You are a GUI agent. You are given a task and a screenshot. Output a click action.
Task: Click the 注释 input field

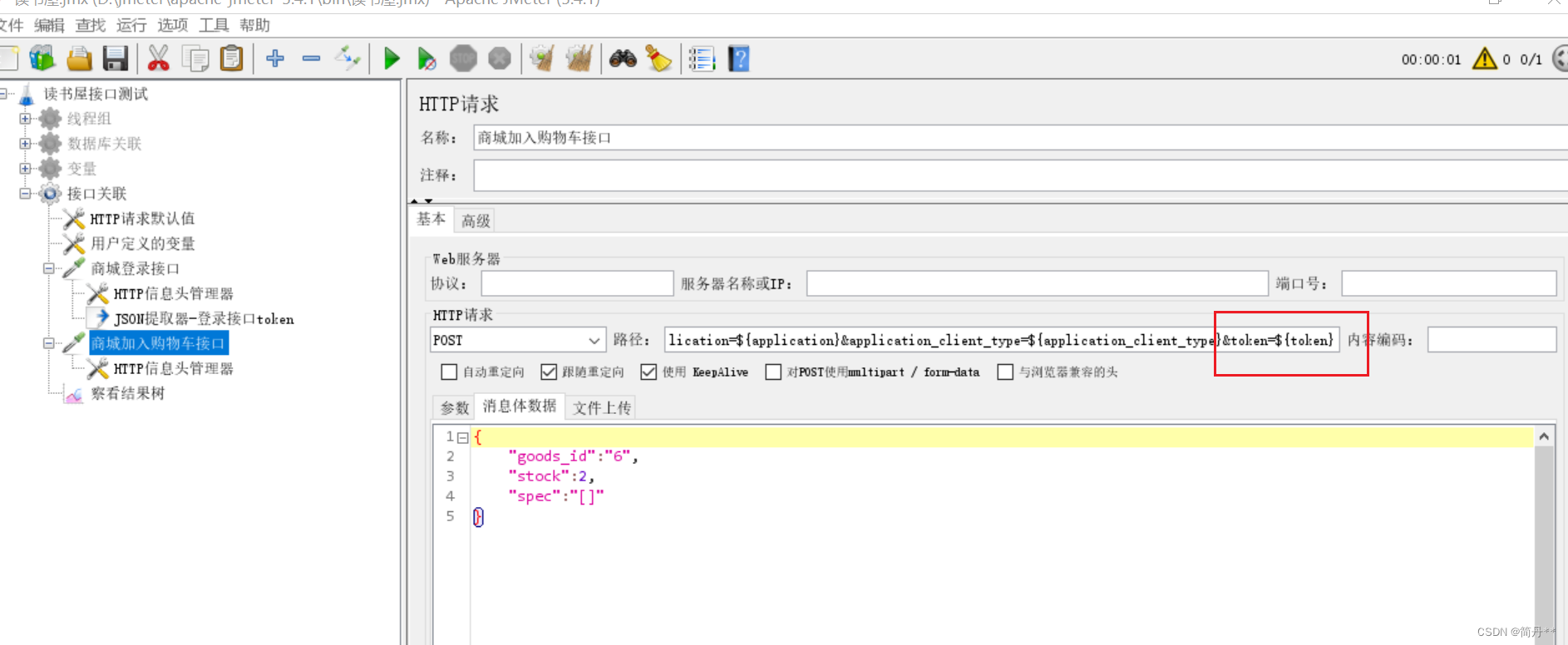[x=1020, y=175]
